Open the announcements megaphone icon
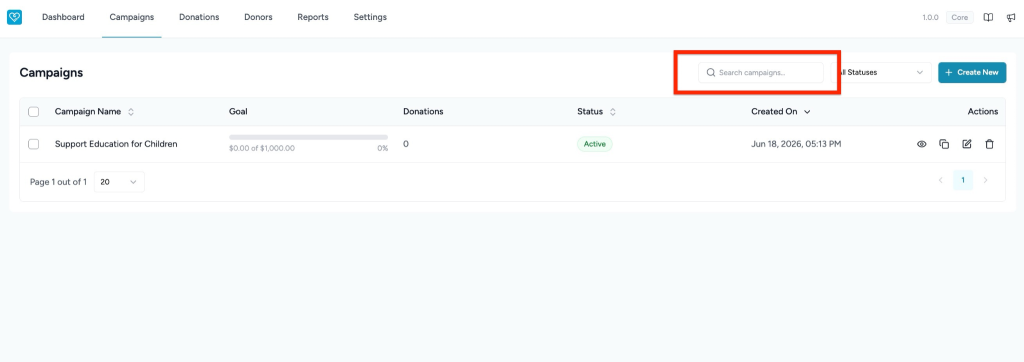Image resolution: width=1024 pixels, height=362 pixels. tap(1011, 18)
